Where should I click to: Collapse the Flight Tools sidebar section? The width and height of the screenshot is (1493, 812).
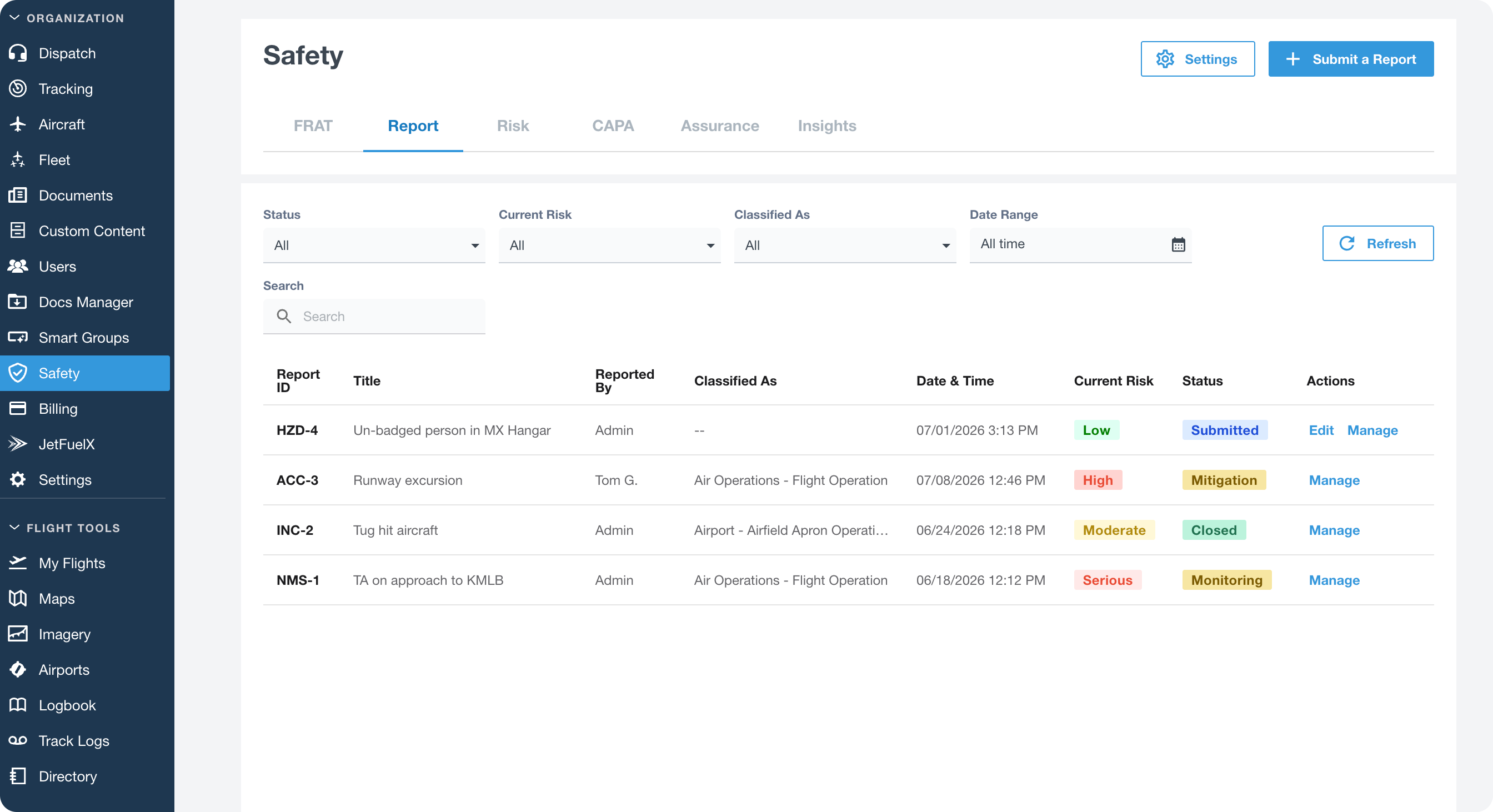click(x=65, y=528)
